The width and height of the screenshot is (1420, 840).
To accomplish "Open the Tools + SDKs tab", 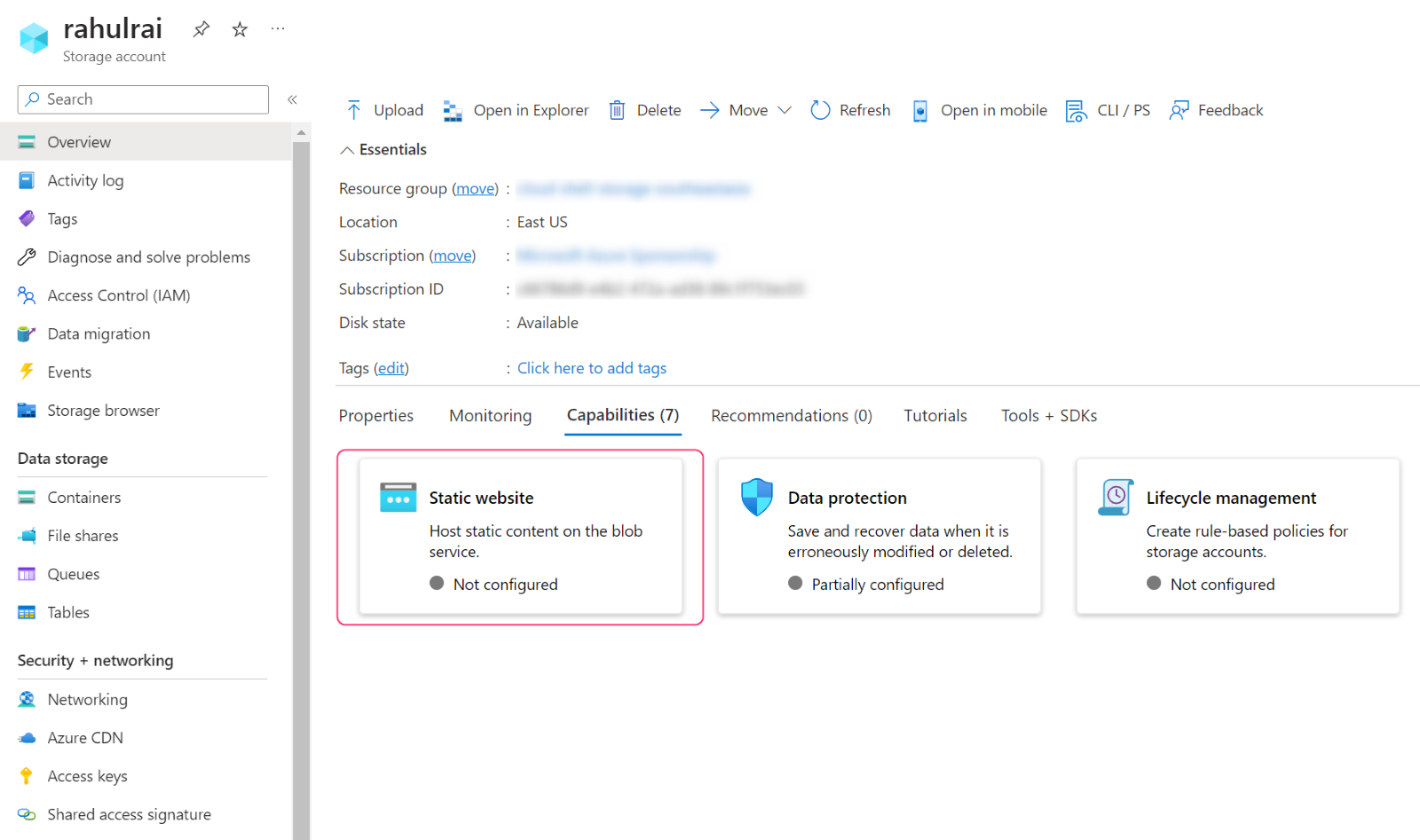I will click(1049, 416).
